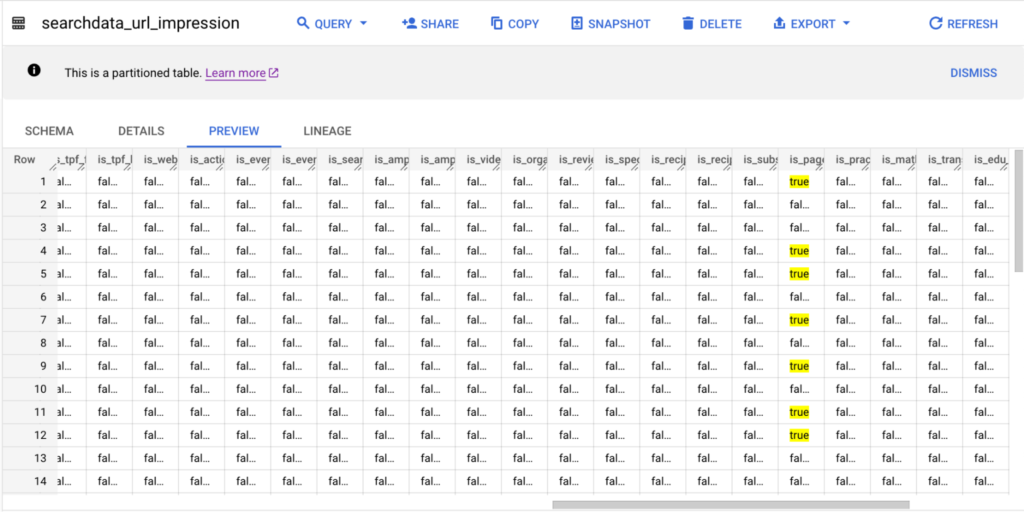Click the magnifier QUERY icon

pyautogui.click(x=302, y=24)
